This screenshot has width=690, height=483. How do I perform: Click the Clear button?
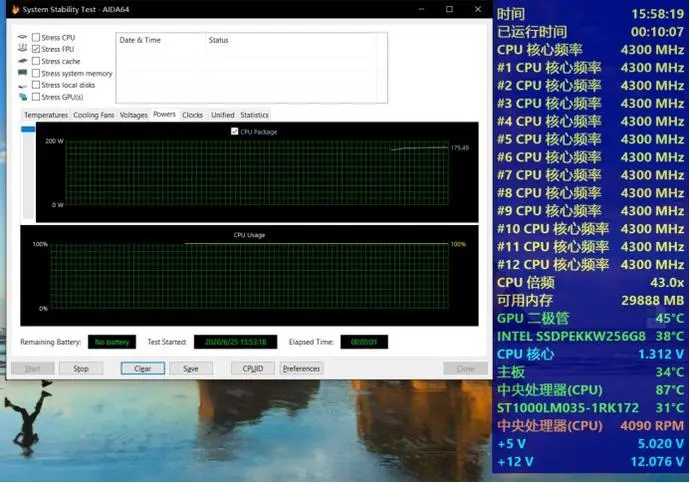143,369
